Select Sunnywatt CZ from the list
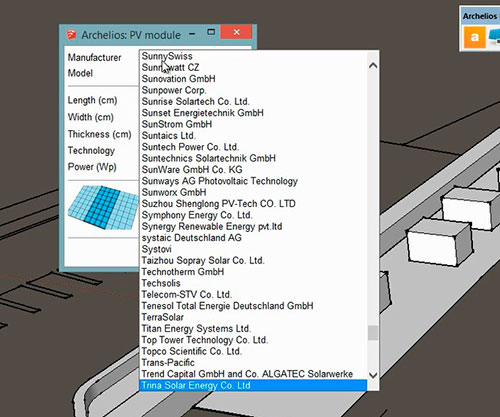Image resolution: width=500 pixels, height=417 pixels. tap(253, 67)
